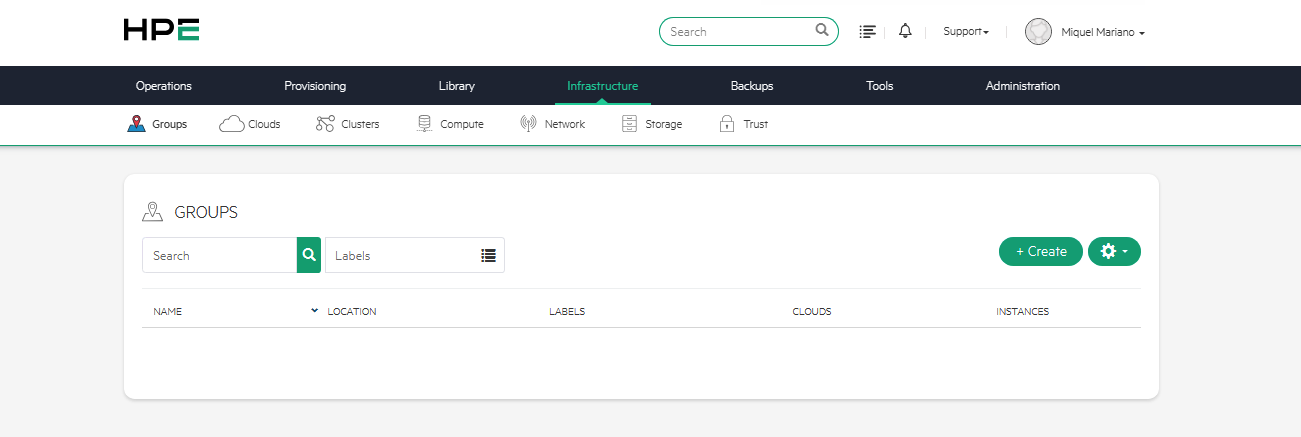Click the global search magnifier icon

(x=822, y=31)
